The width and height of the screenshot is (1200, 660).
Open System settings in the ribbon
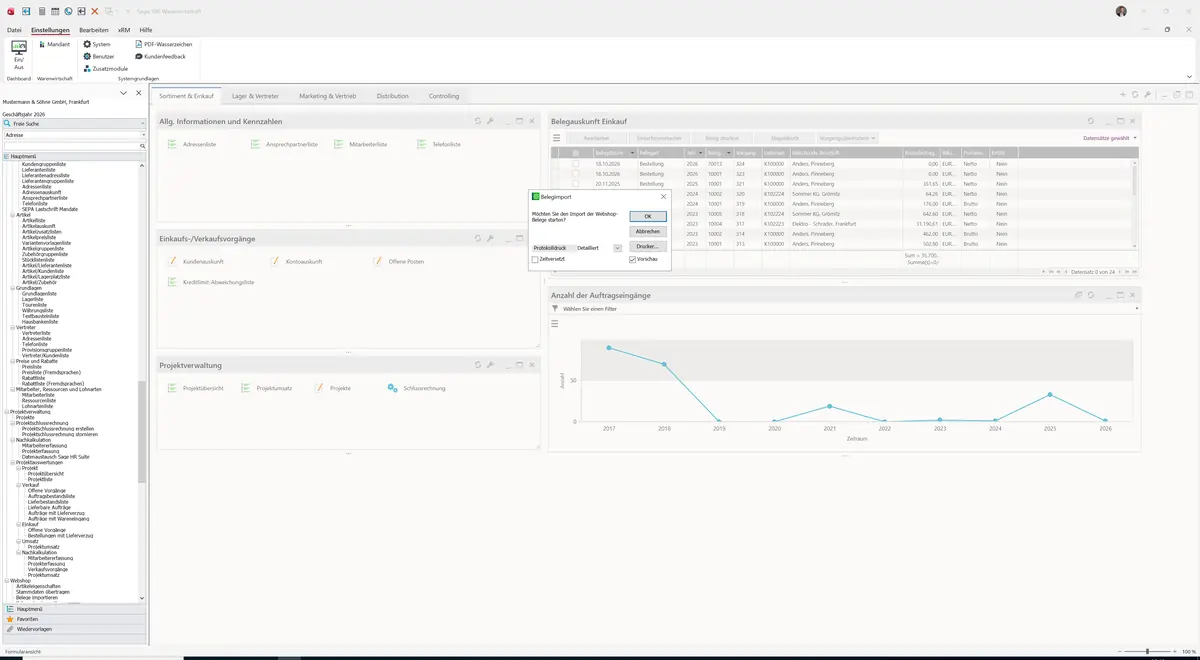pos(97,44)
